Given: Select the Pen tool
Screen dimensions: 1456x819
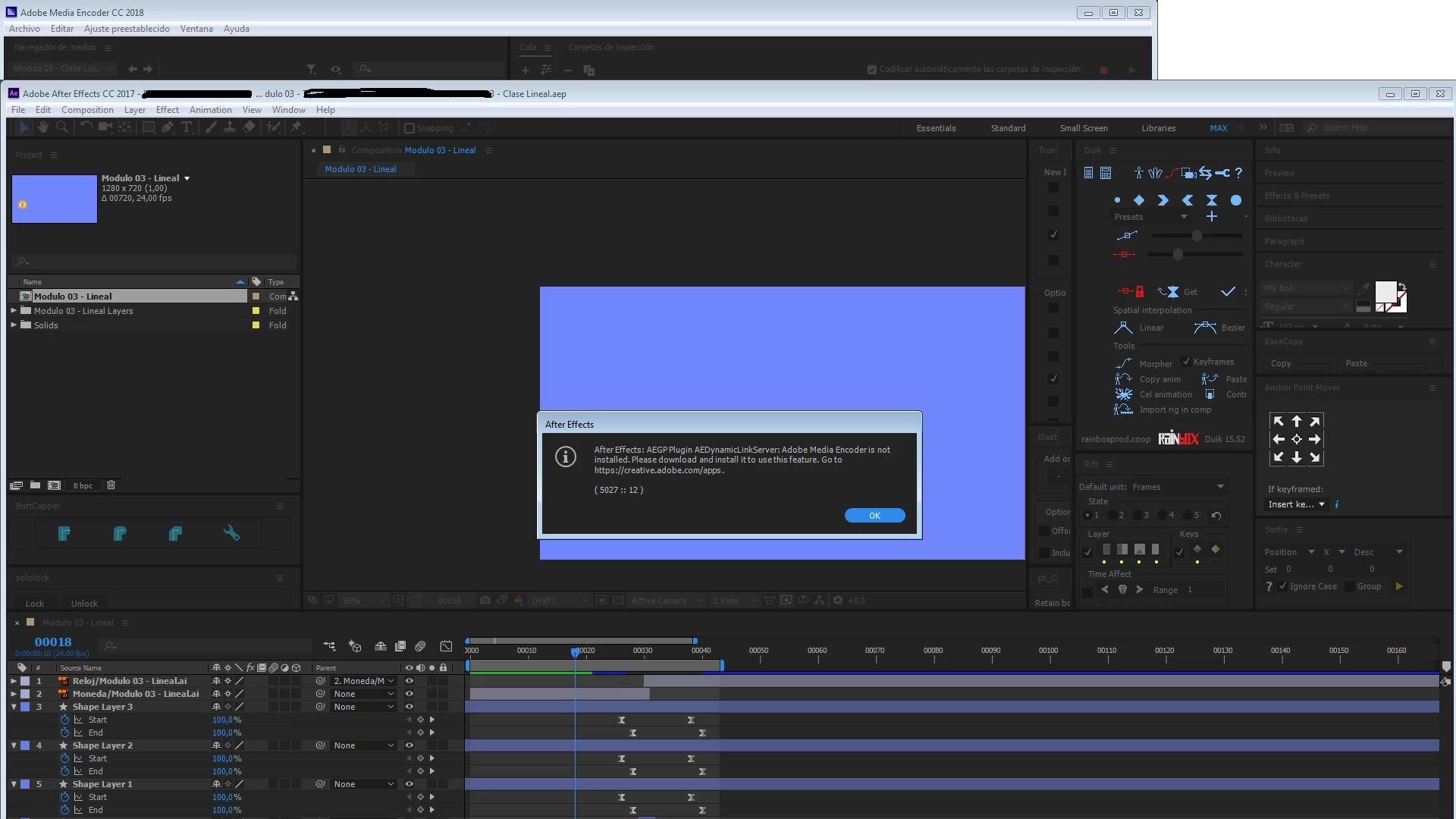Looking at the screenshot, I should (x=168, y=127).
